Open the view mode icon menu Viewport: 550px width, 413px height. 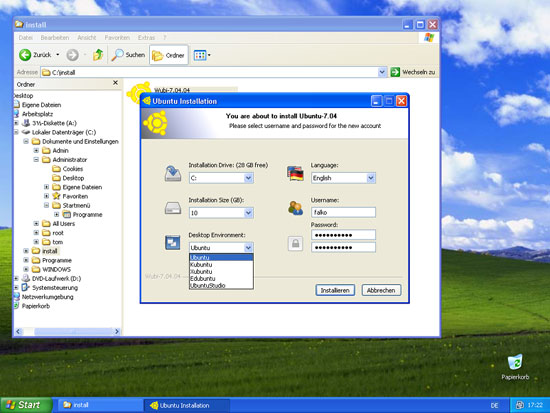pos(202,55)
